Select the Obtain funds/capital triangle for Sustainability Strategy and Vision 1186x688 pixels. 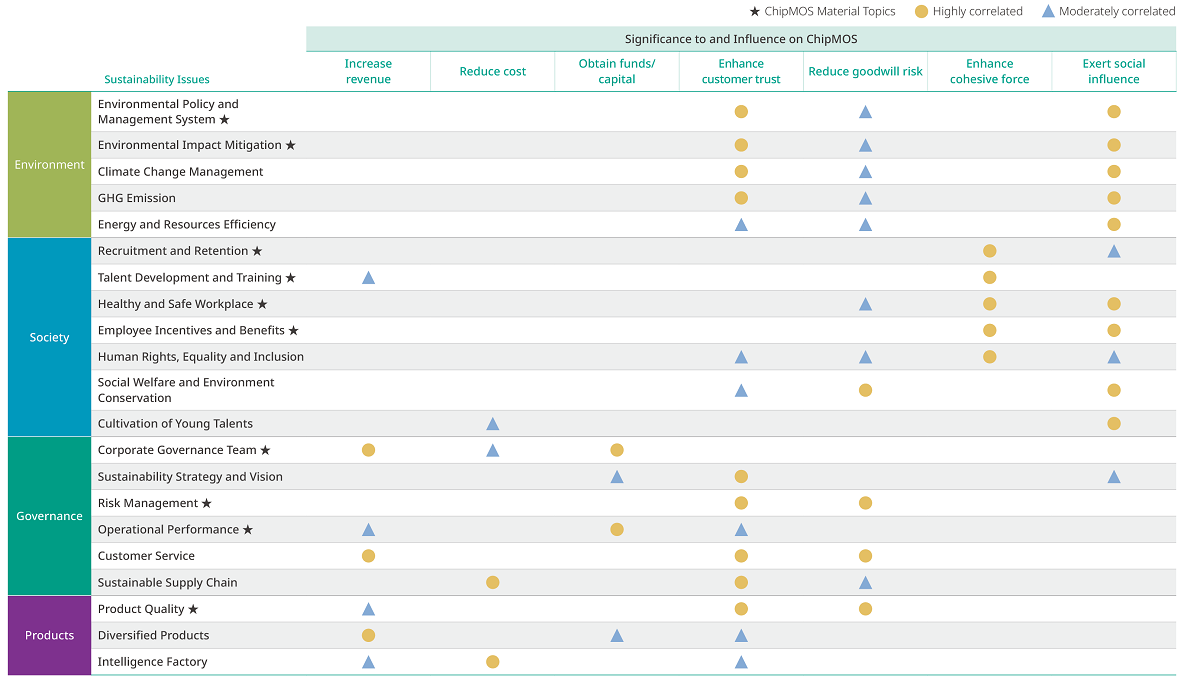(617, 476)
